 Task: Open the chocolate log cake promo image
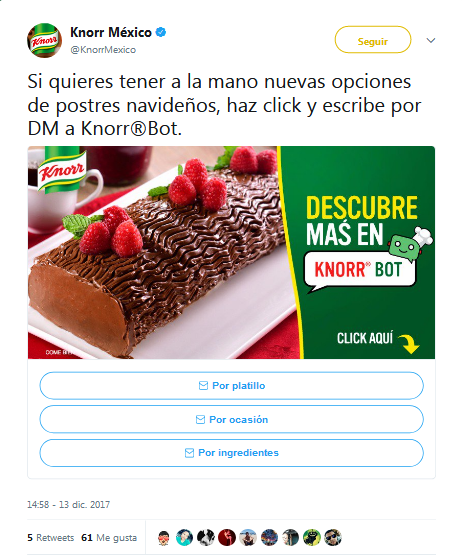click(x=231, y=252)
